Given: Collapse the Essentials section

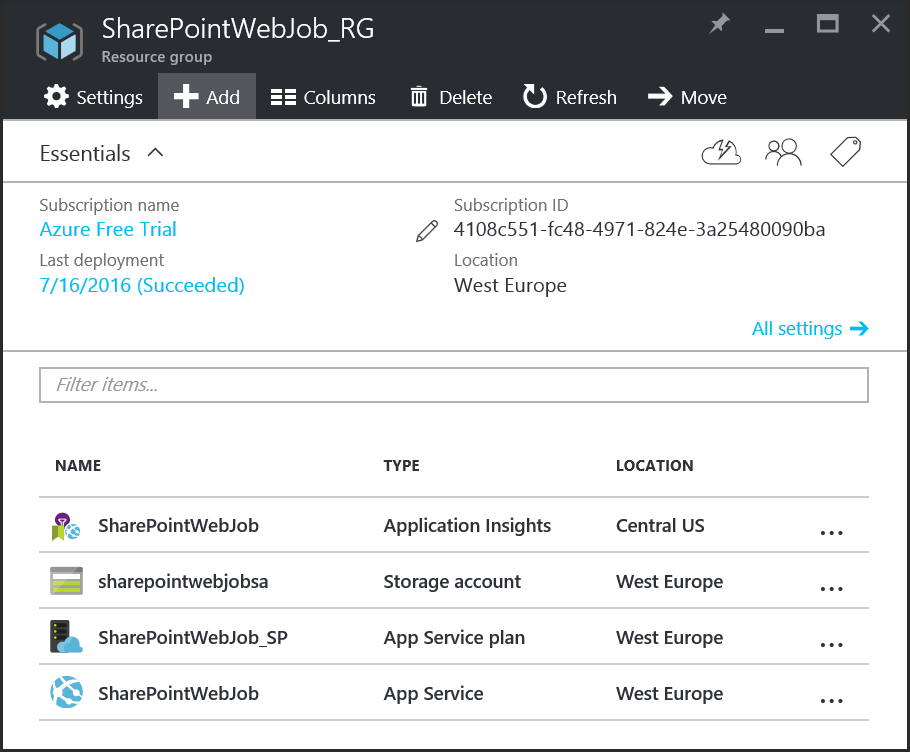Looking at the screenshot, I should pyautogui.click(x=154, y=152).
